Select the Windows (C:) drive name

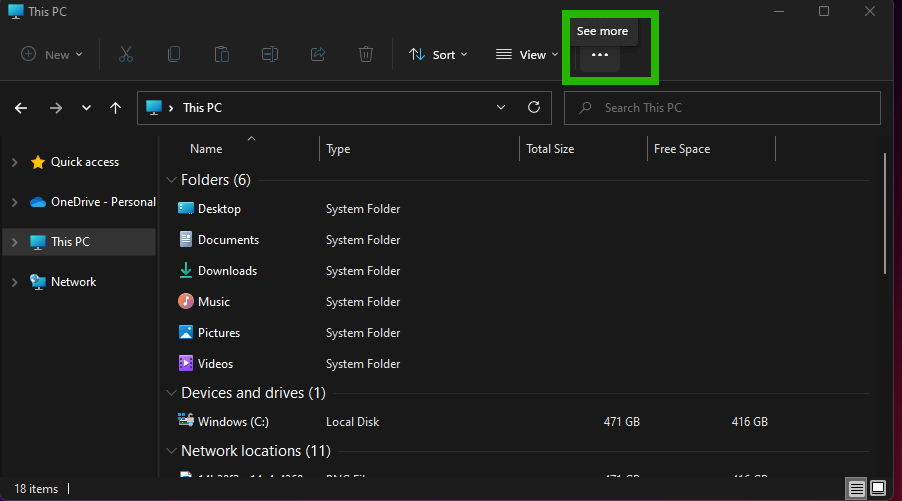pyautogui.click(x=233, y=422)
